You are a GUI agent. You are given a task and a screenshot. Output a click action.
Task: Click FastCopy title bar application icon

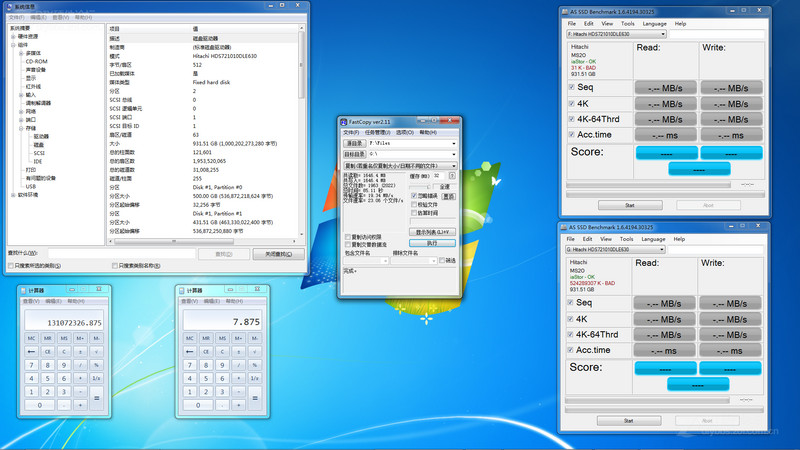346,121
